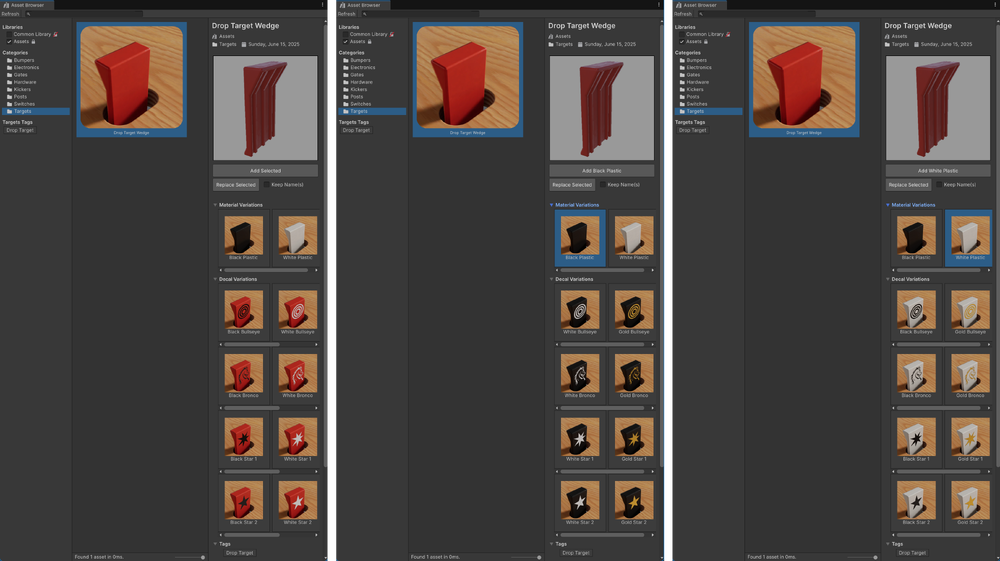Image resolution: width=1000 pixels, height=561 pixels.
Task: Click Refresh in middle Asset Browser
Action: [347, 14]
